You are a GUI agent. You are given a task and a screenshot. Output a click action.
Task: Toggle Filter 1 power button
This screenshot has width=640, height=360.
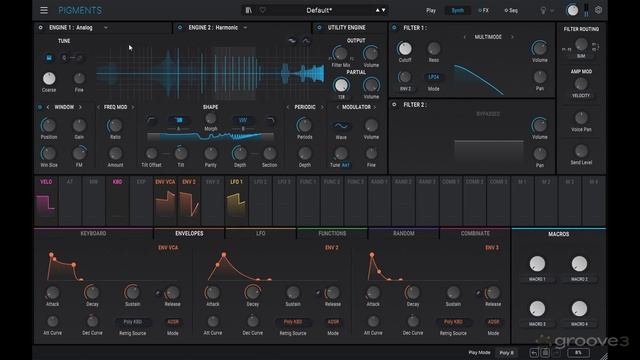pyautogui.click(x=394, y=28)
